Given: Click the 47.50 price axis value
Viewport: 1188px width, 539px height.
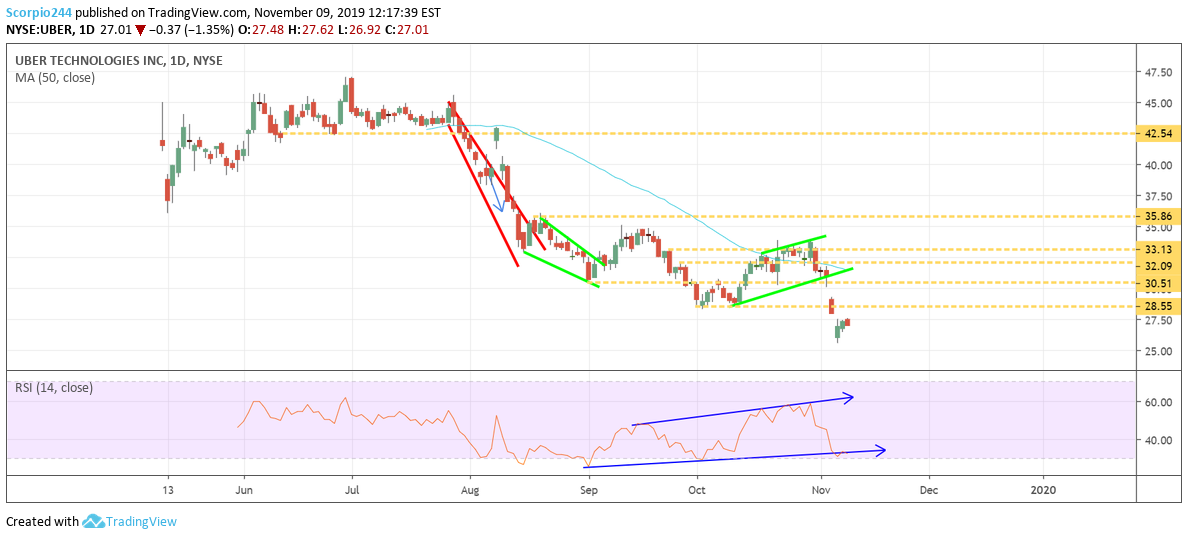Looking at the screenshot, I should coord(1158,73).
